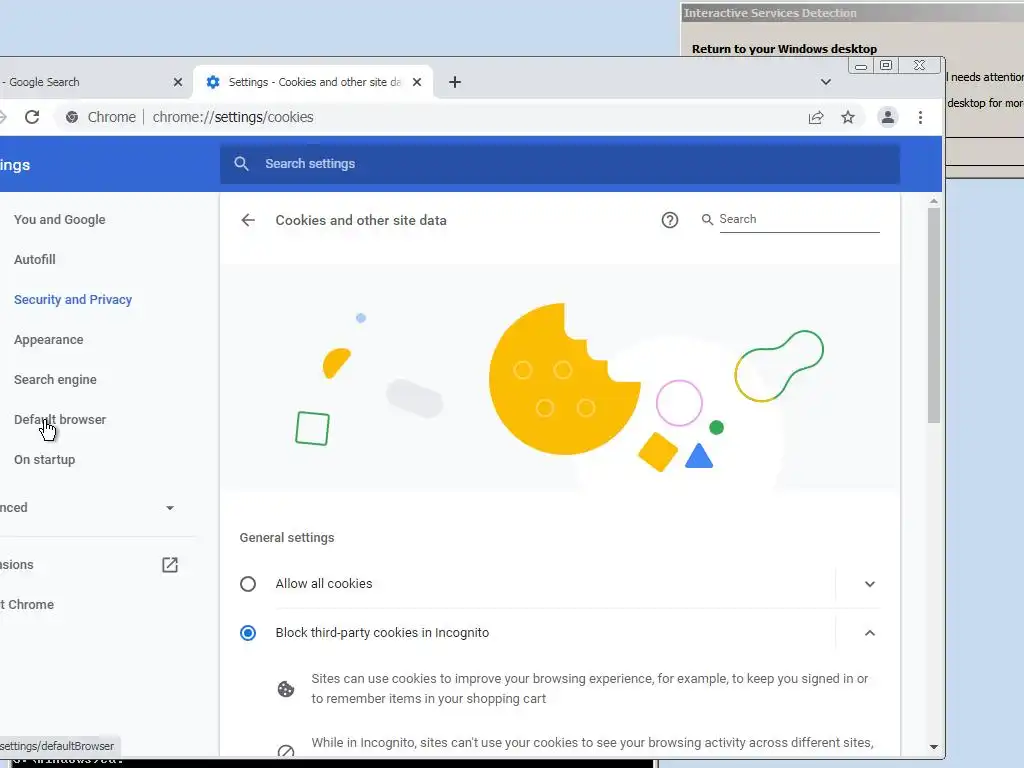1024x768 pixels.
Task: Click the scrollbar down arrow
Action: [934, 746]
